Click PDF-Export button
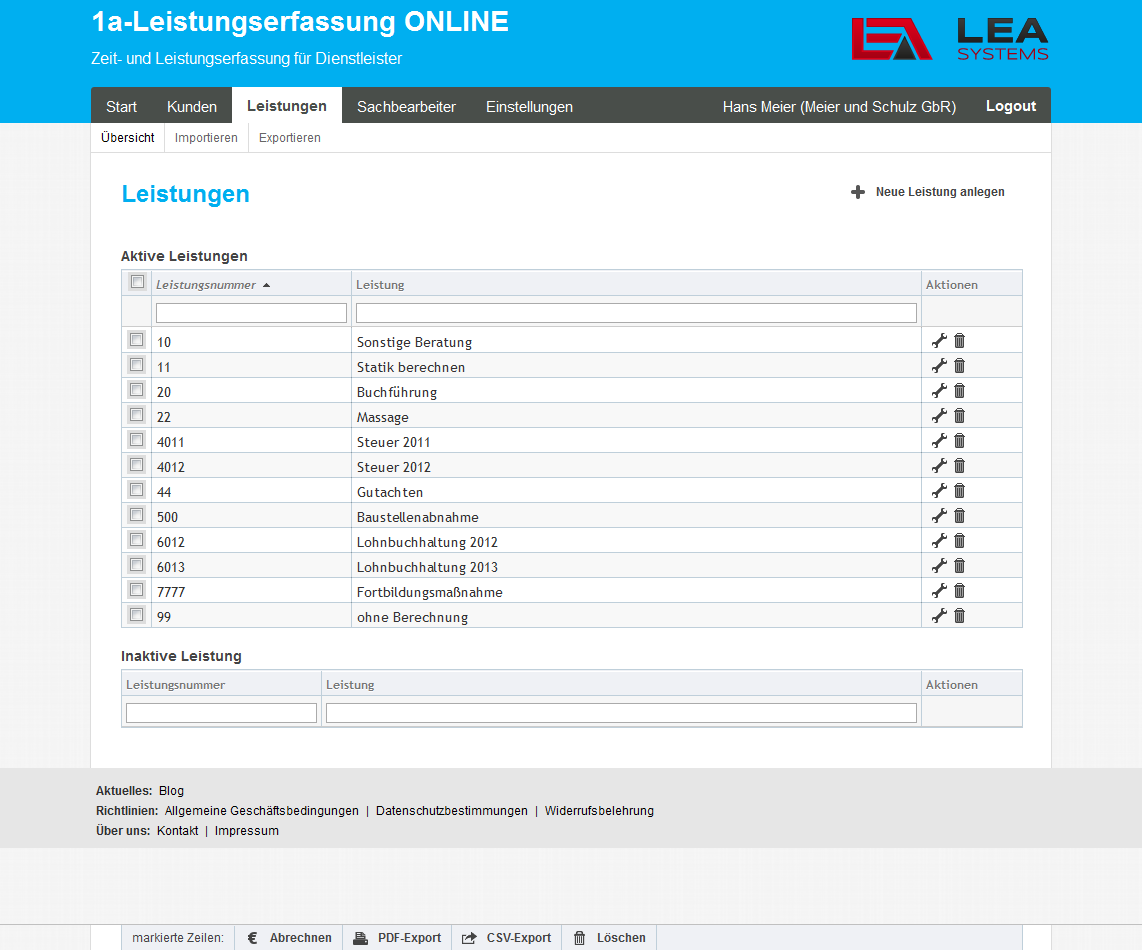This screenshot has height=950, width=1142. pyautogui.click(x=397, y=938)
